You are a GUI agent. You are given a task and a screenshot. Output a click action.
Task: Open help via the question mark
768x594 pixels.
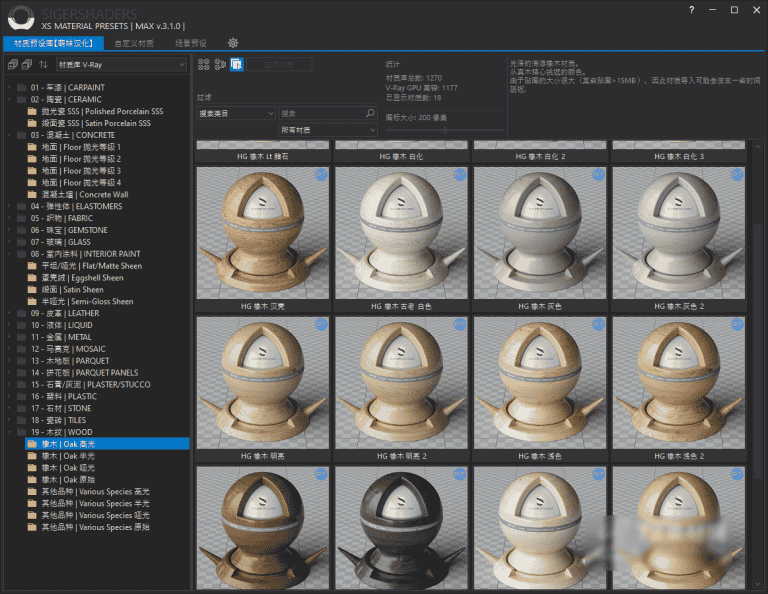[x=691, y=10]
